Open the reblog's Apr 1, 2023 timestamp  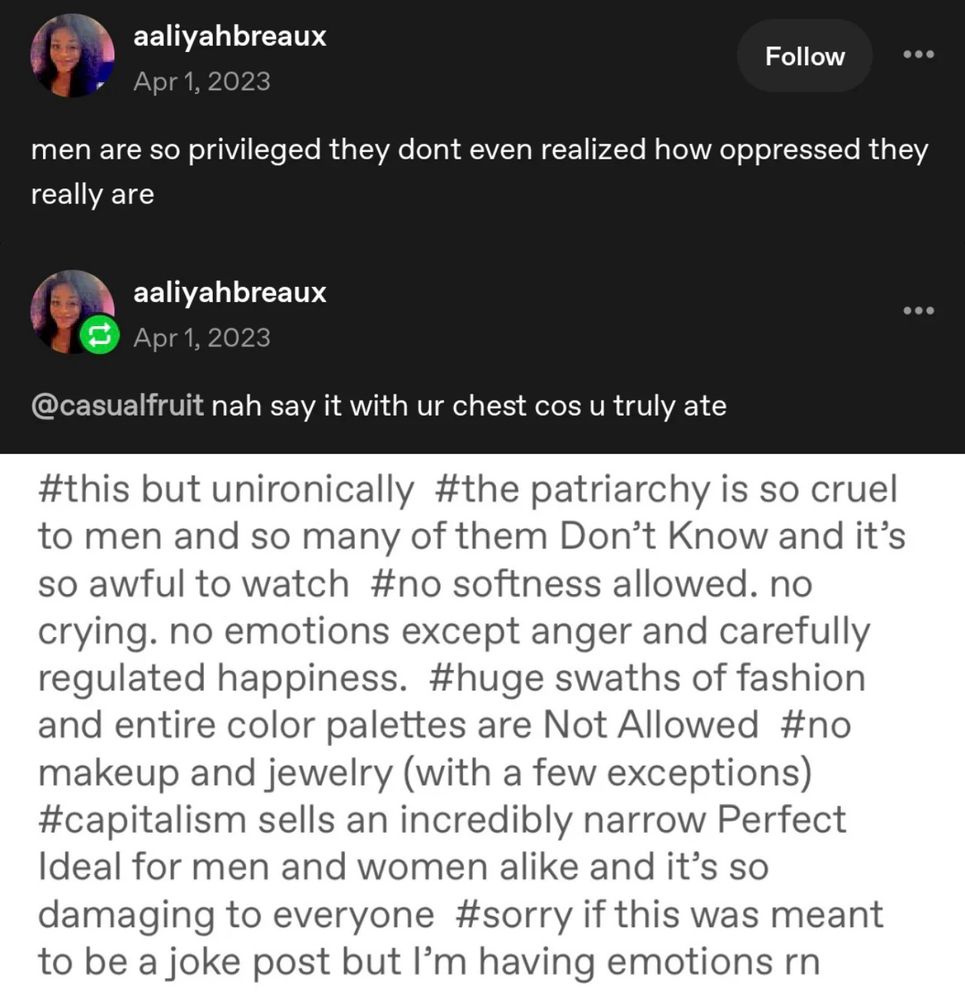(201, 337)
